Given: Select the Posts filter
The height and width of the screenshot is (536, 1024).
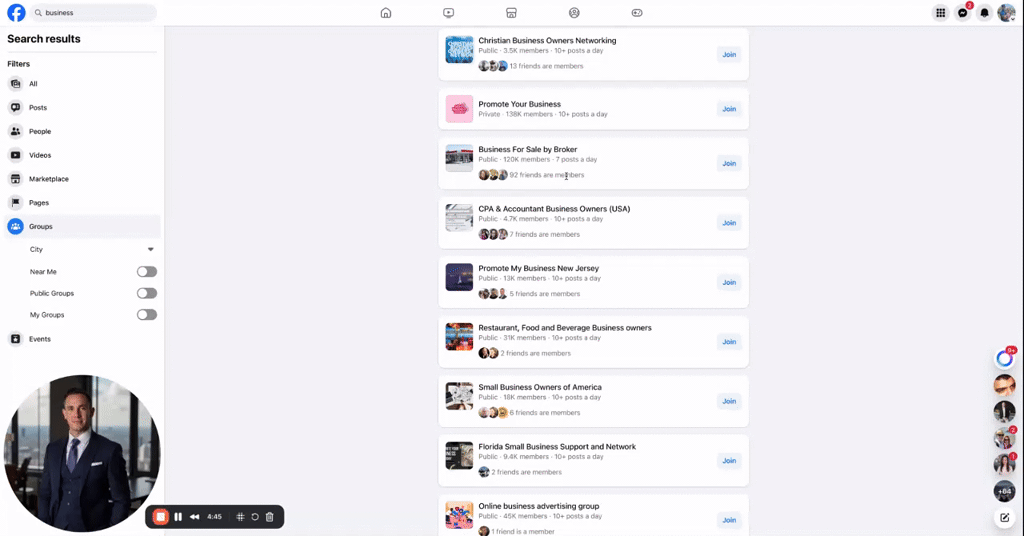Looking at the screenshot, I should [82, 107].
